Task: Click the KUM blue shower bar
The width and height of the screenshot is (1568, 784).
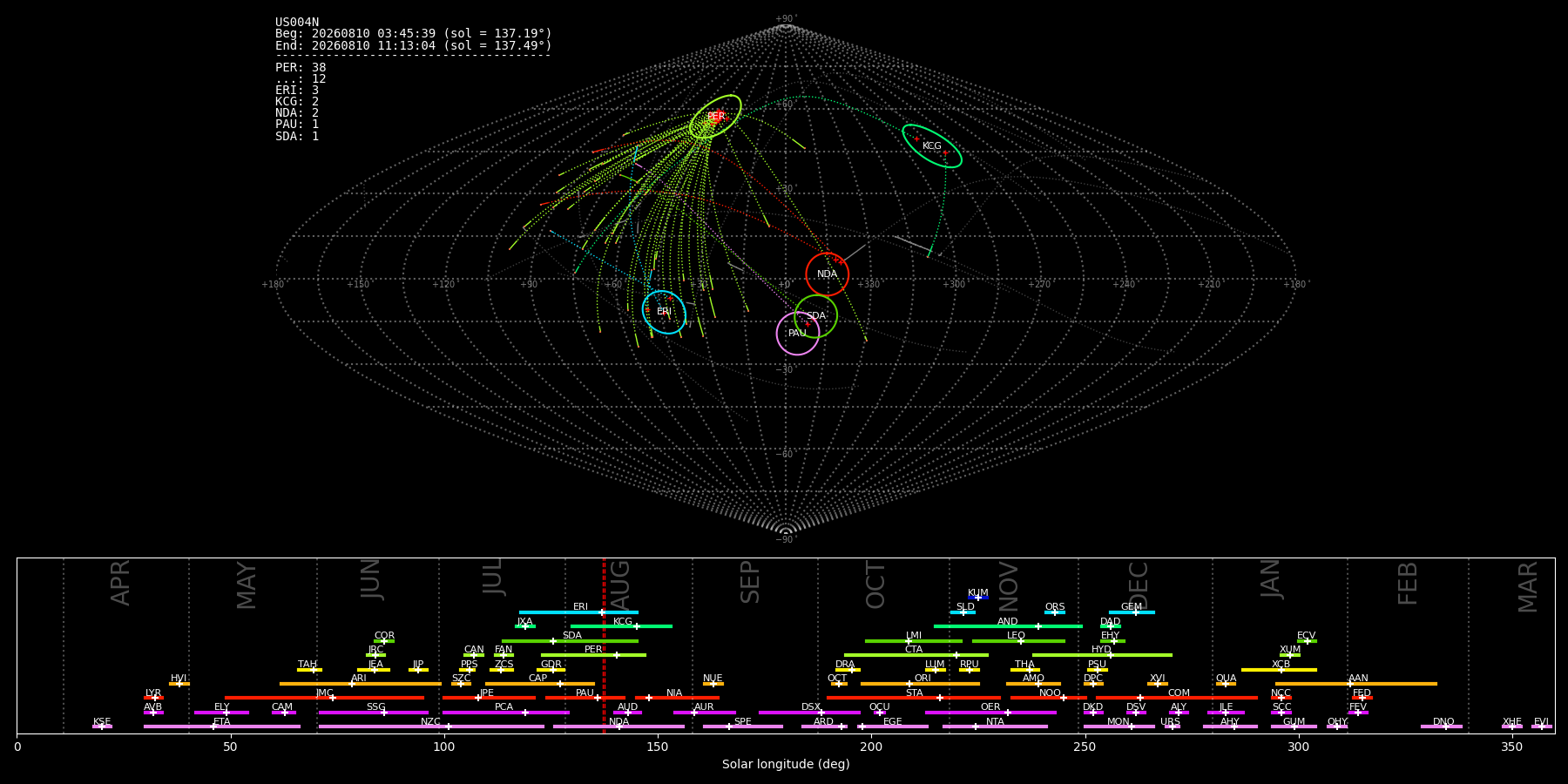Action: pyautogui.click(x=978, y=598)
